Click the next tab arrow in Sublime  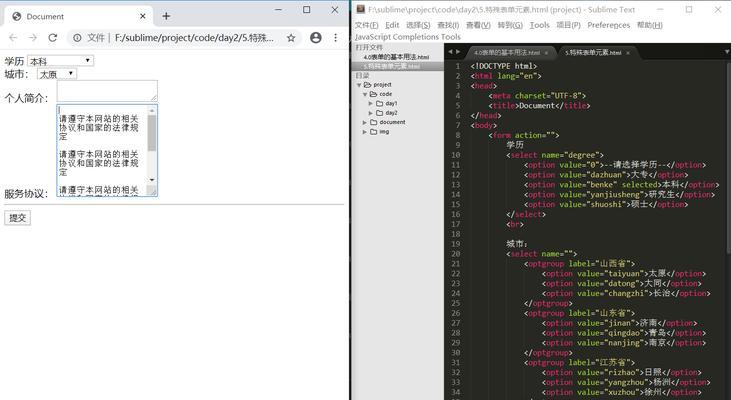click(458, 52)
